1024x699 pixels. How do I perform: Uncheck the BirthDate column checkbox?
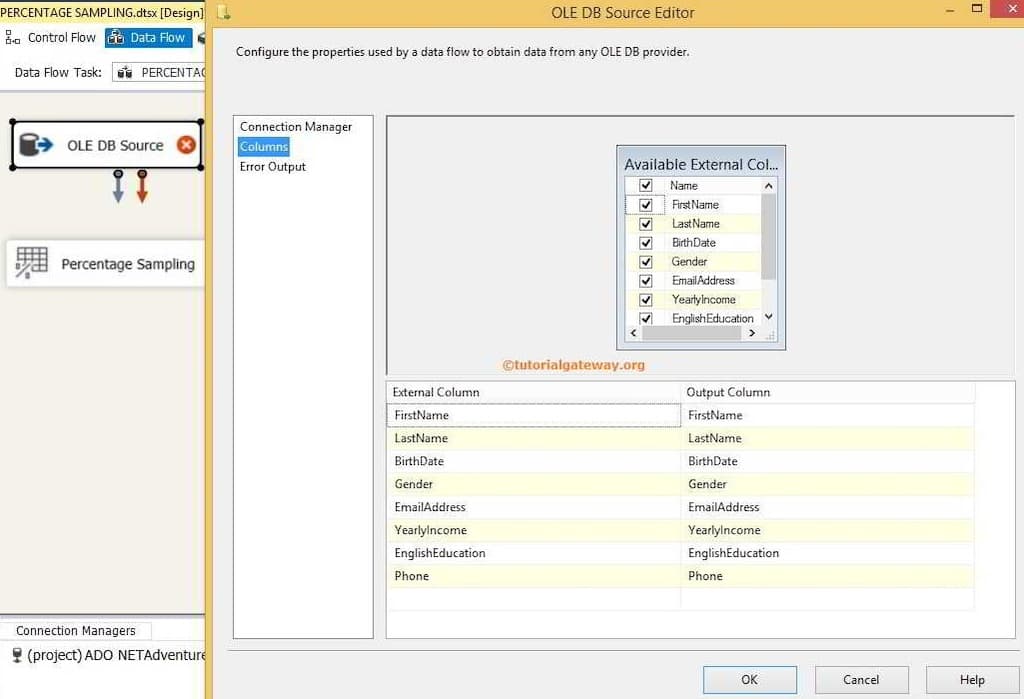[x=646, y=243]
